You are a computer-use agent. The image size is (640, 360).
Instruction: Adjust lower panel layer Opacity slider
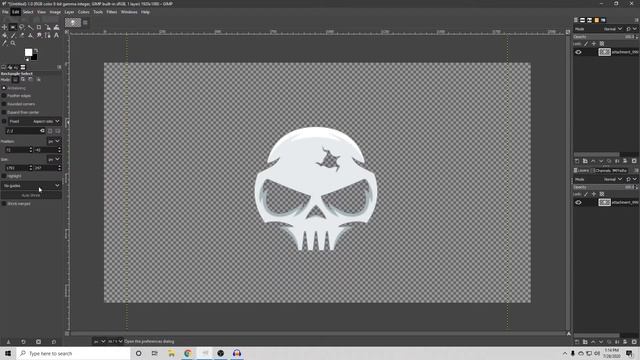(x=605, y=187)
